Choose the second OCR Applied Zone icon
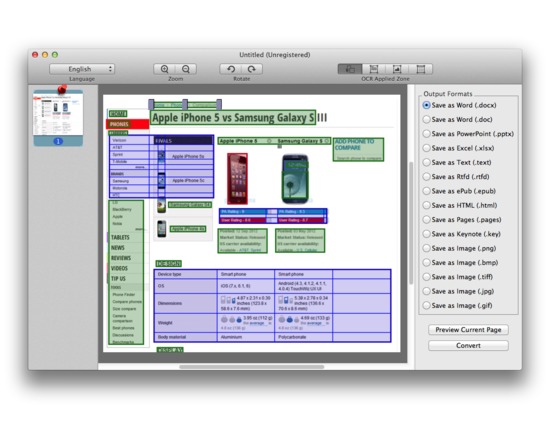 [374, 69]
